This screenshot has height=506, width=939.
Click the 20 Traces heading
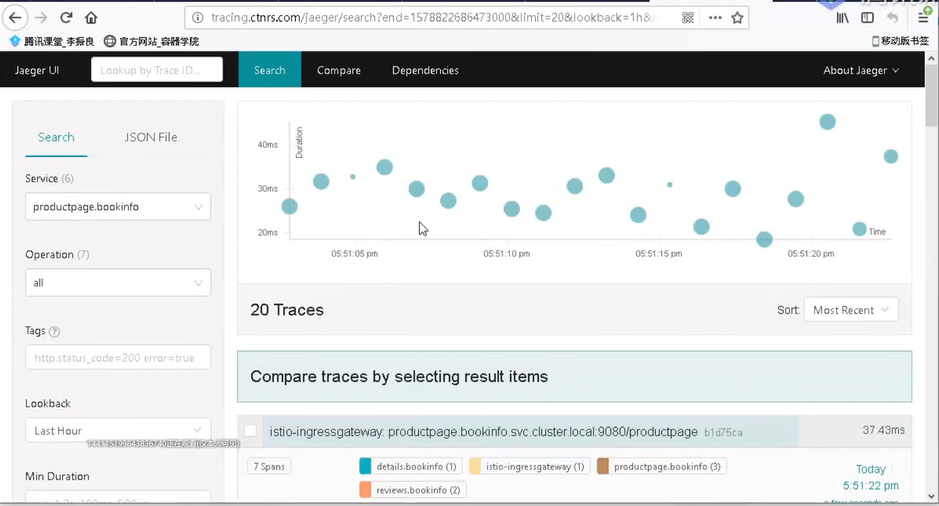point(287,310)
